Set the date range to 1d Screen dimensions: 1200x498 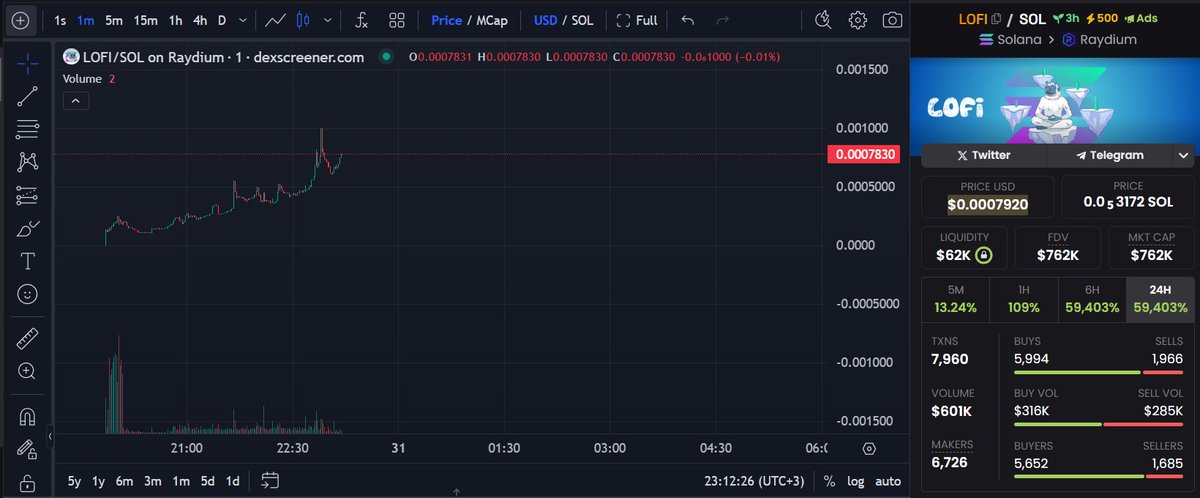tap(232, 481)
